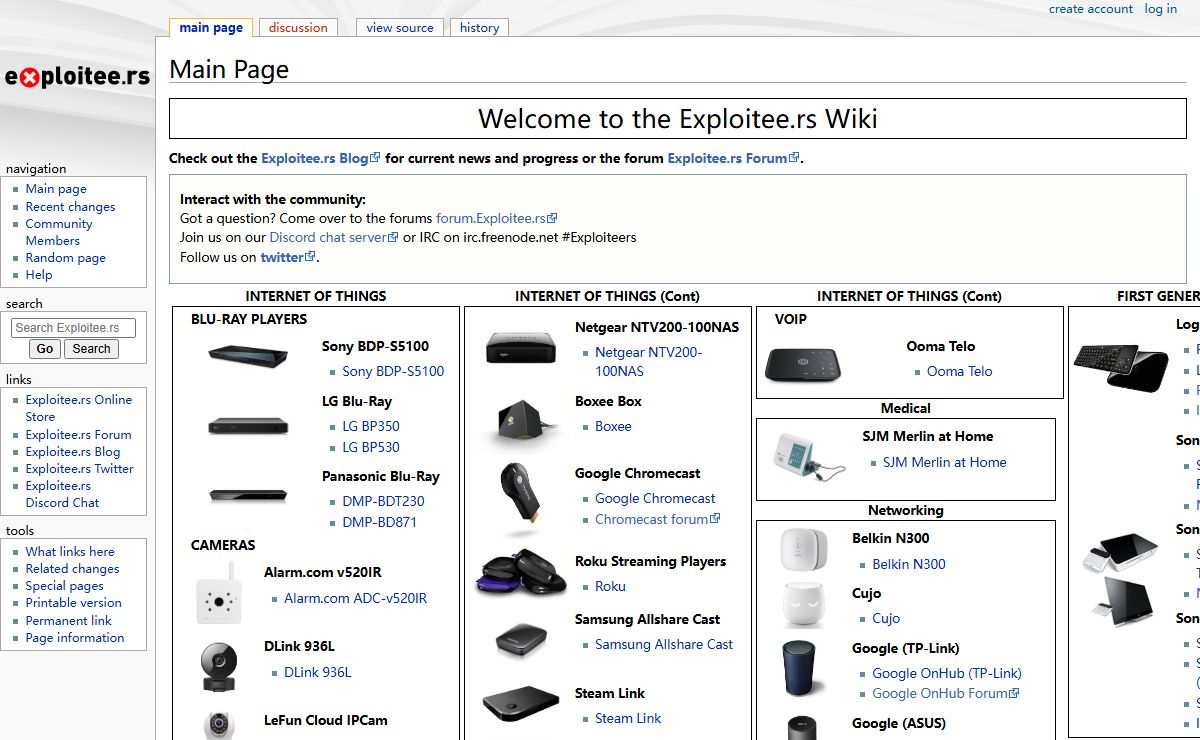The image size is (1200, 740).
Task: Open Community Members in navigation
Action: click(x=59, y=232)
